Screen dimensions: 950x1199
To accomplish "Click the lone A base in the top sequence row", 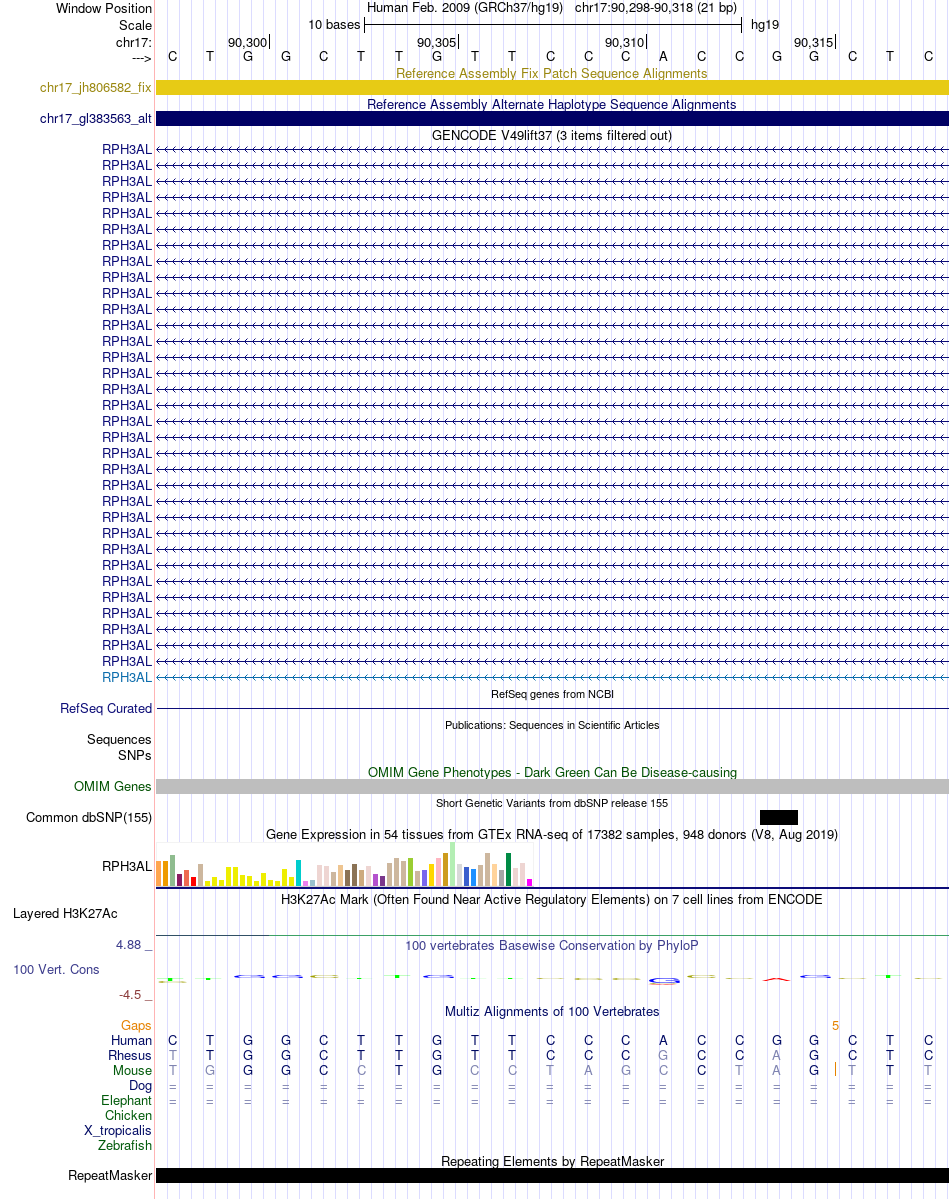I will [x=663, y=57].
